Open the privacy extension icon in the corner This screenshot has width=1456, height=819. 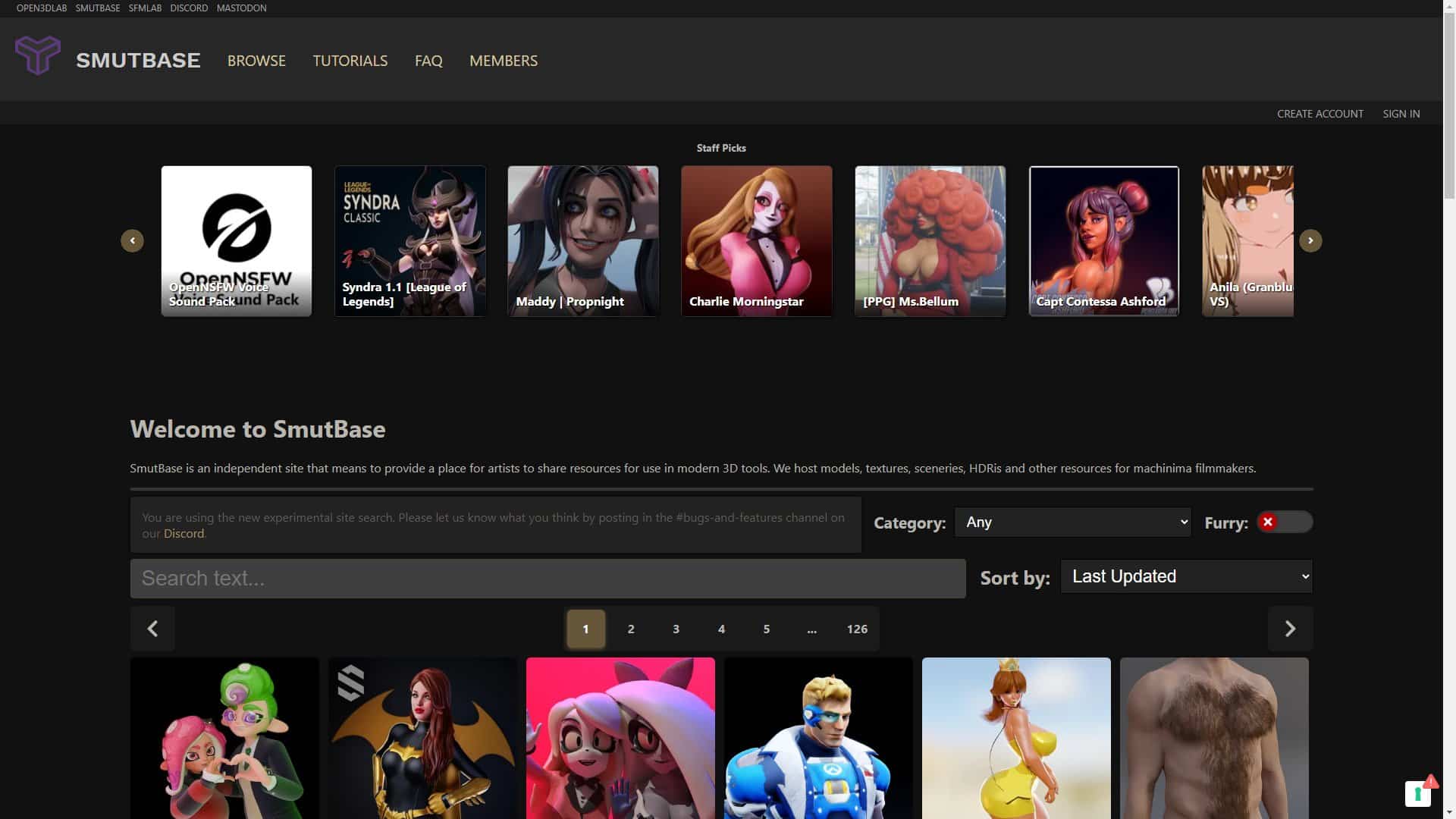1420,792
